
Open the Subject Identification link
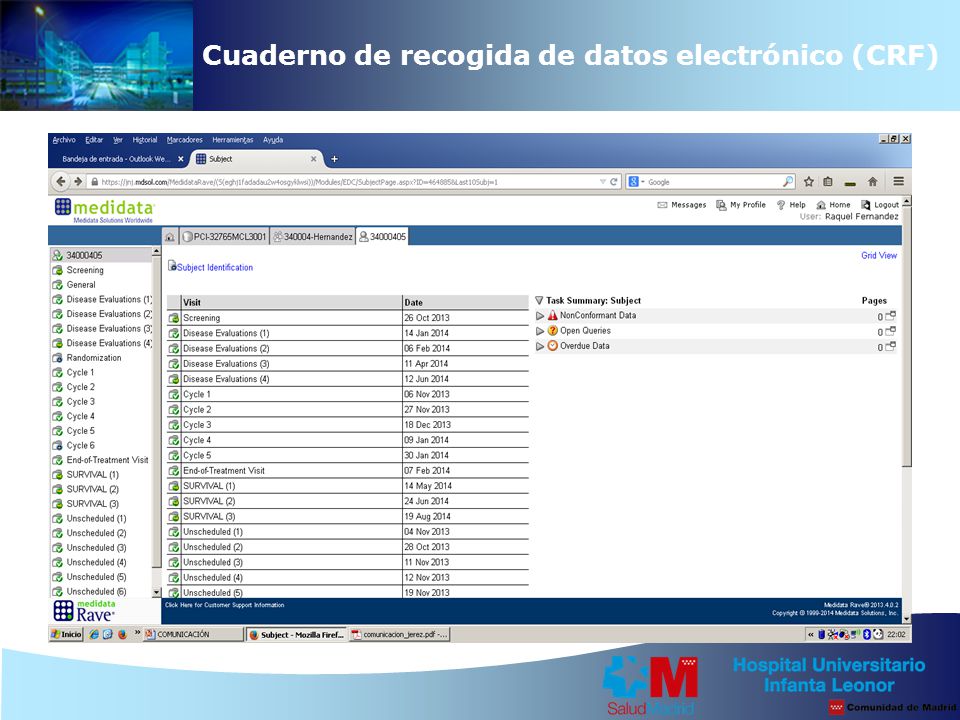coord(215,268)
